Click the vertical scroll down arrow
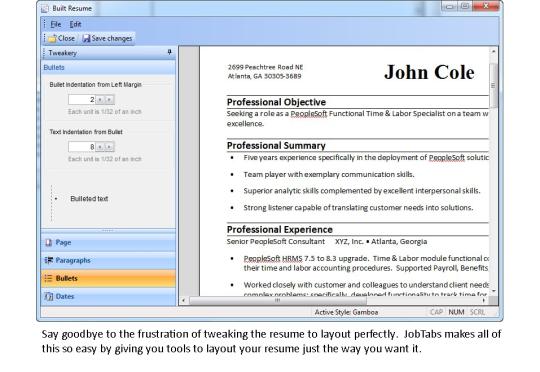540x372 pixels. 493,291
